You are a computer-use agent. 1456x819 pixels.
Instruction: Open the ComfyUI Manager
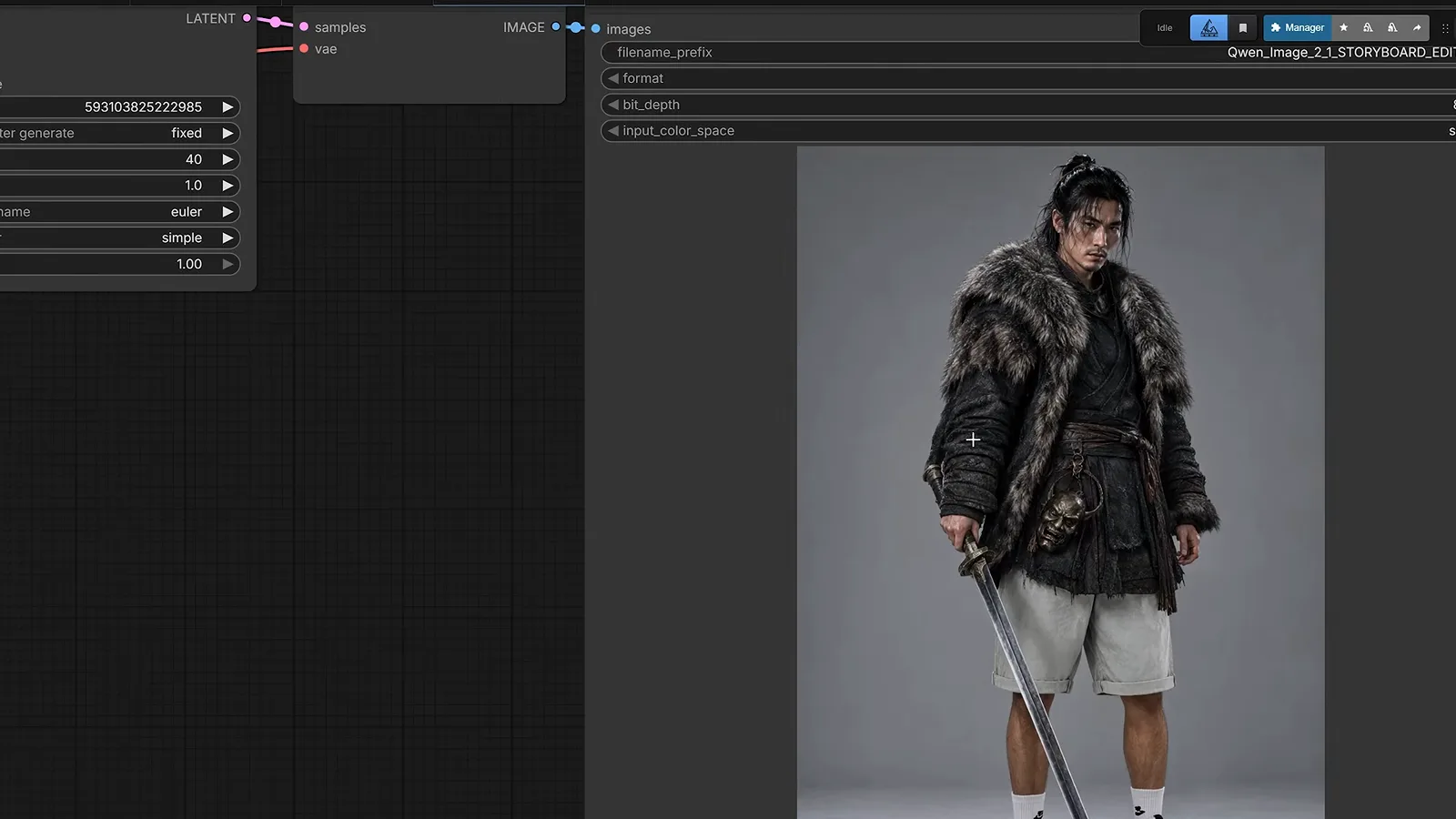tap(1297, 28)
